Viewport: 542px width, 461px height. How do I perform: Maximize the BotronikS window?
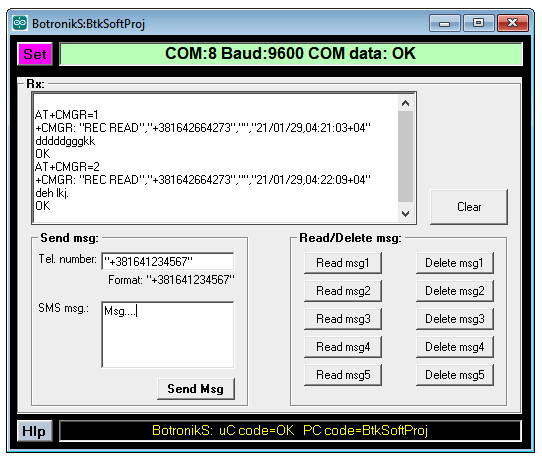(x=478, y=23)
